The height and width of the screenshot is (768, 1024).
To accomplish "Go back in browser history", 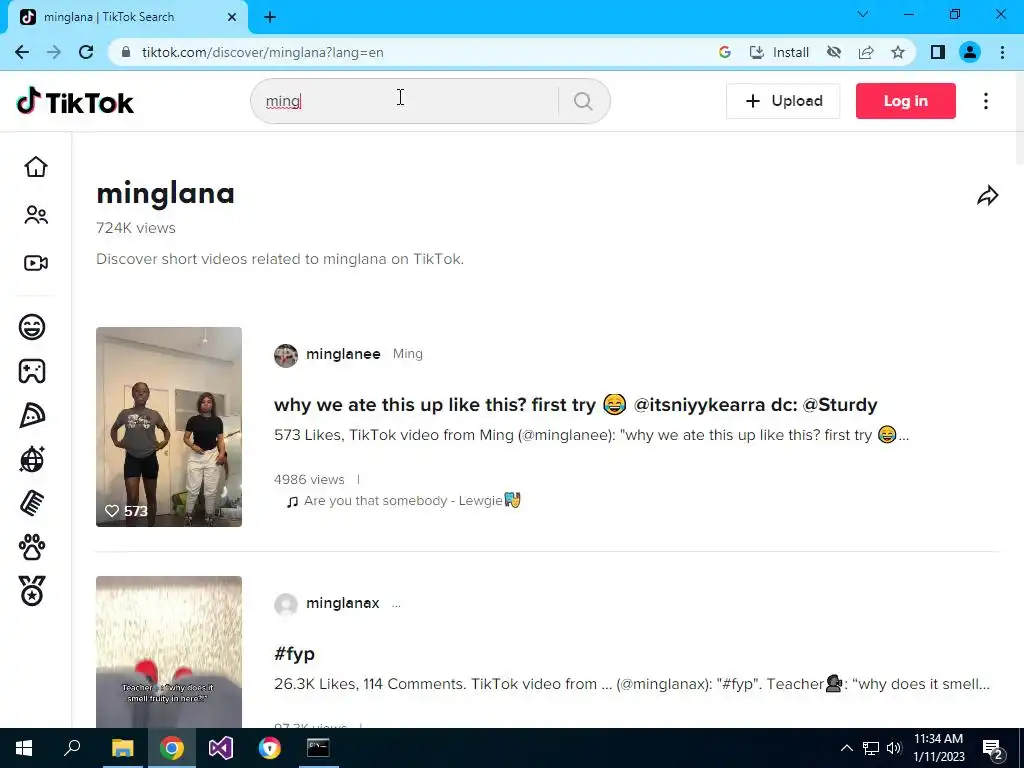I will tap(22, 52).
